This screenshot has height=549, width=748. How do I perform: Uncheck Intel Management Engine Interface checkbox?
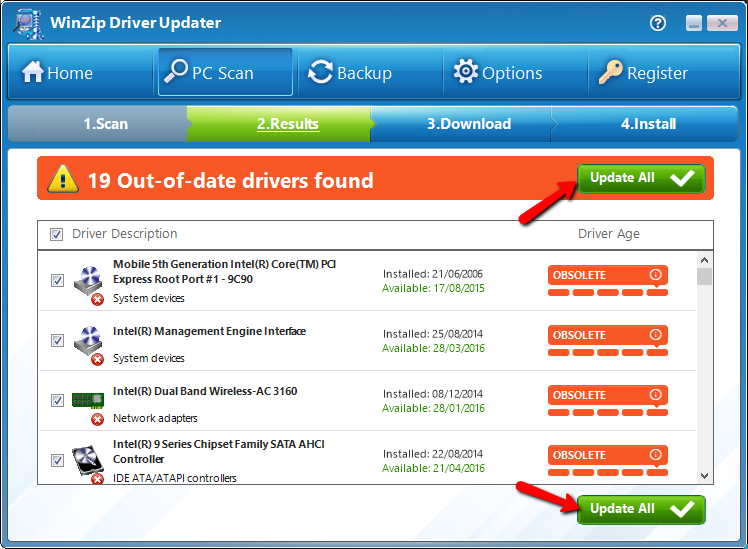[x=57, y=340]
